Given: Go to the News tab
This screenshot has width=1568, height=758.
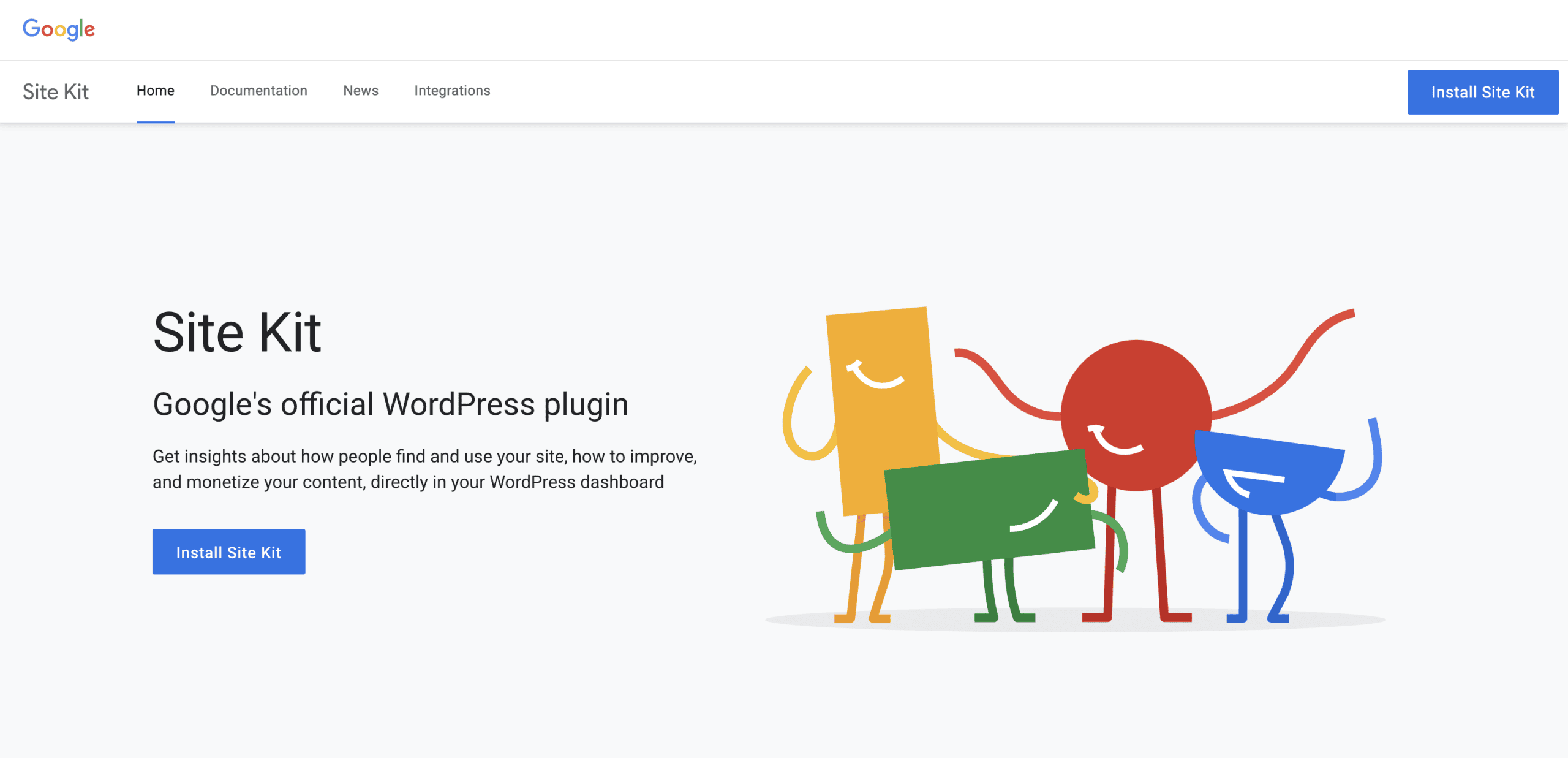Looking at the screenshot, I should click(x=361, y=91).
